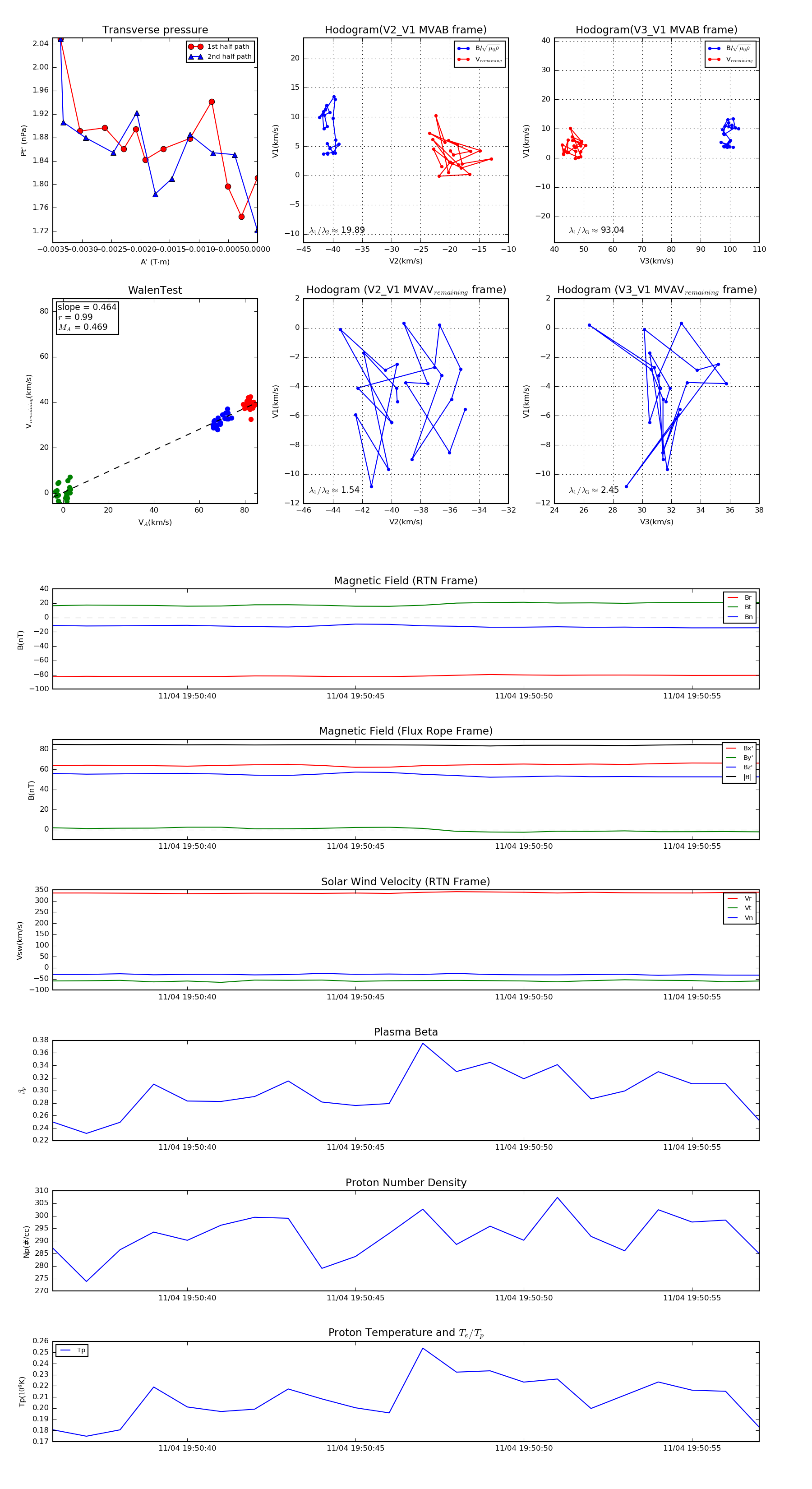Click the A' (T·m) axis label

point(155,262)
